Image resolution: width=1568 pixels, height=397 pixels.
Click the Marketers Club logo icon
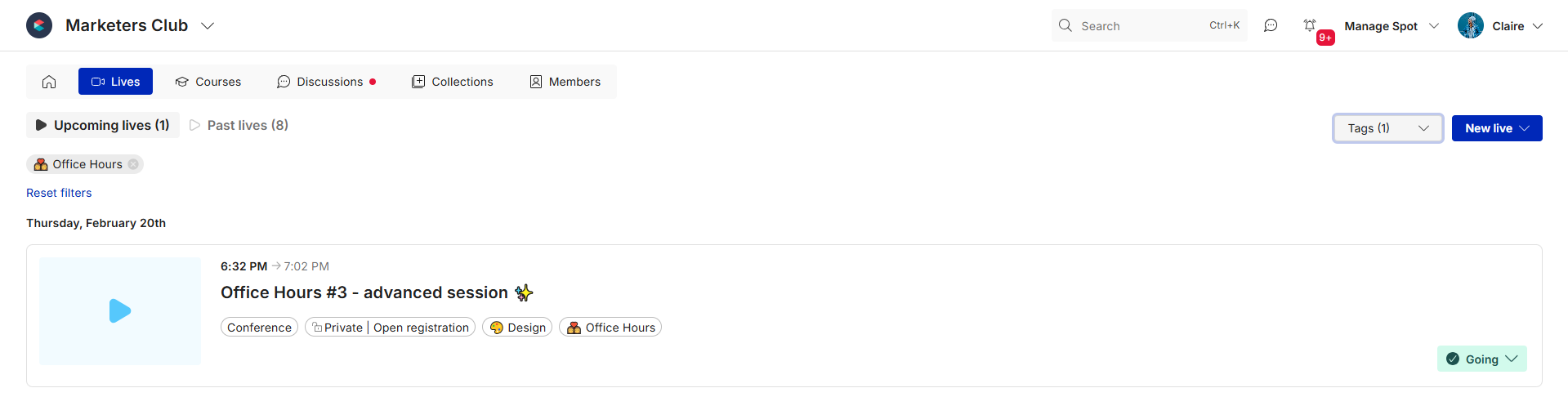(x=39, y=25)
